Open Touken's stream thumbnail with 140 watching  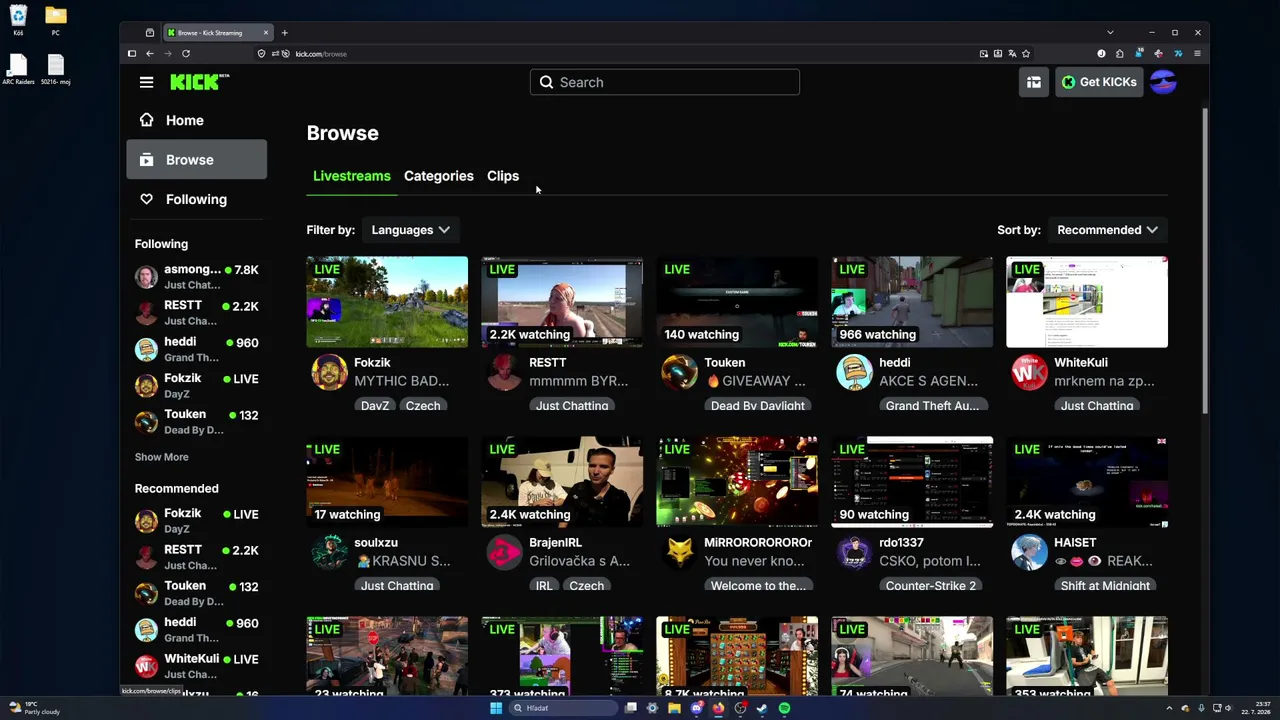pyautogui.click(x=737, y=302)
